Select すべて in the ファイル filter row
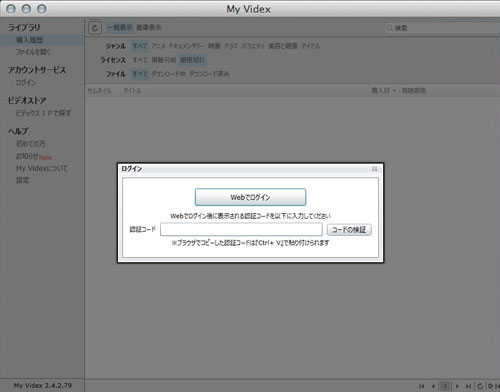This screenshot has height=392, width=500. [x=140, y=74]
